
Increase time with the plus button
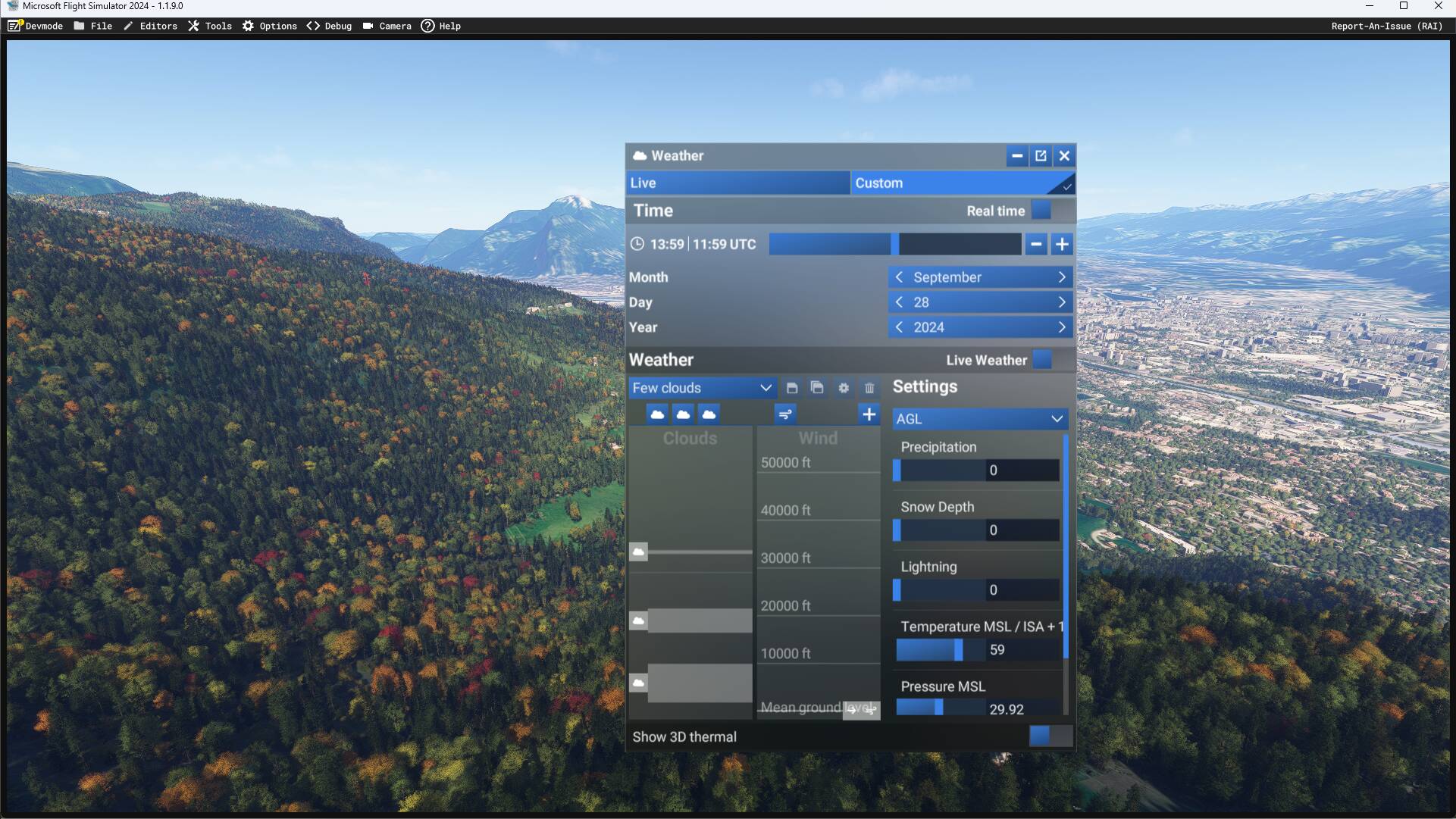pyautogui.click(x=1061, y=244)
